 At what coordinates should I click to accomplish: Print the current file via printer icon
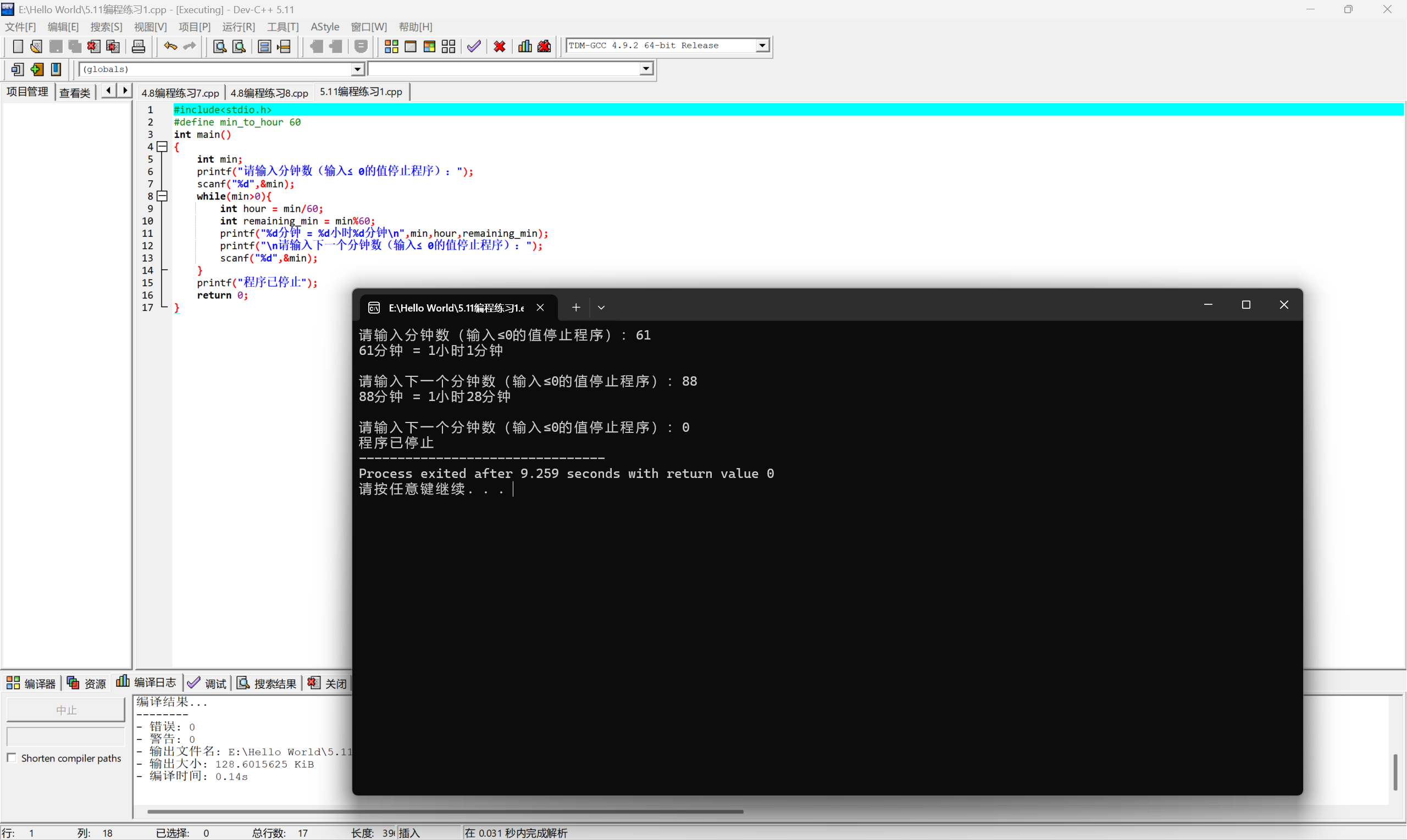coord(139,46)
